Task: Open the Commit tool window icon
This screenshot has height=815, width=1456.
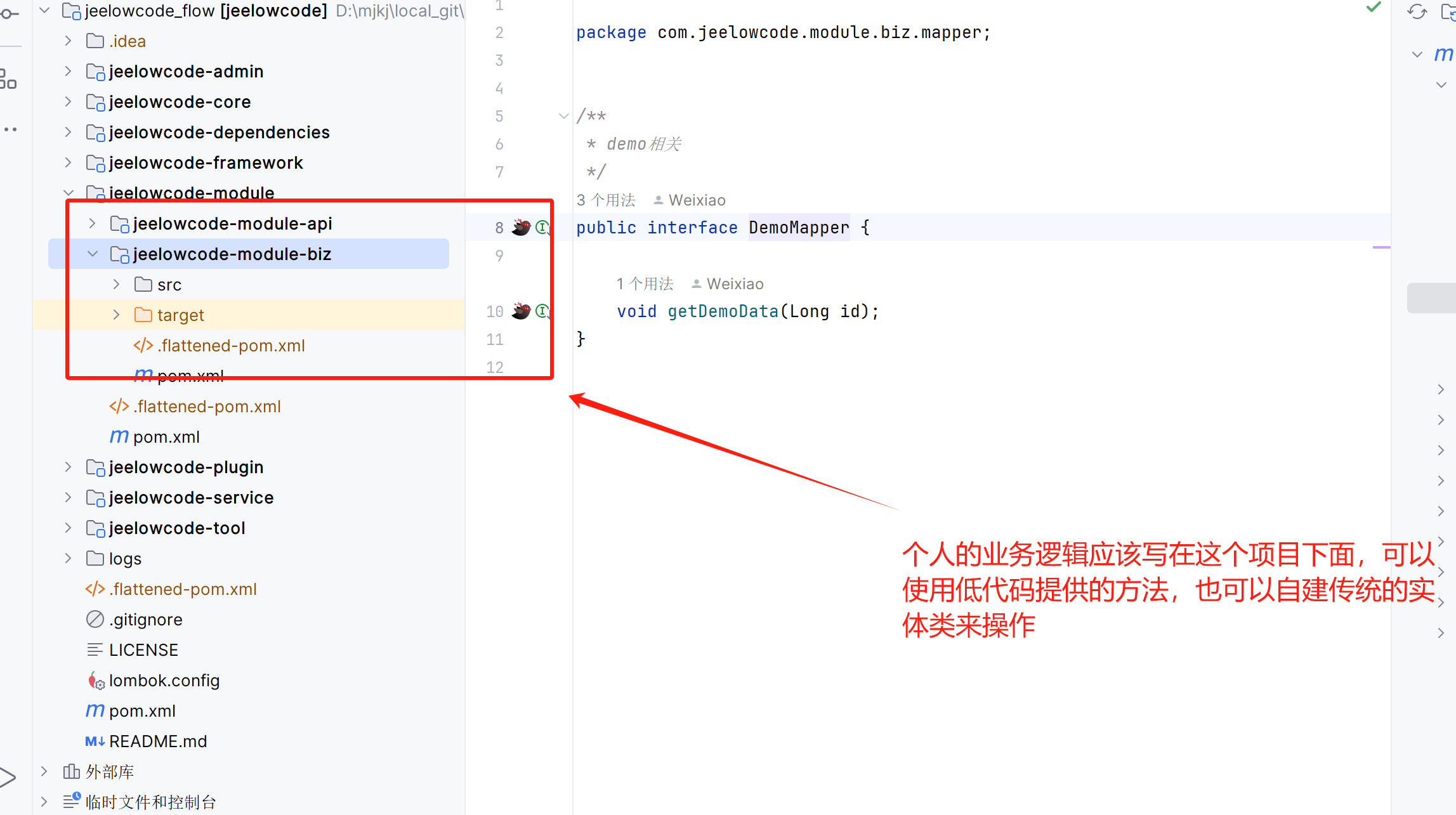Action: pyautogui.click(x=9, y=14)
